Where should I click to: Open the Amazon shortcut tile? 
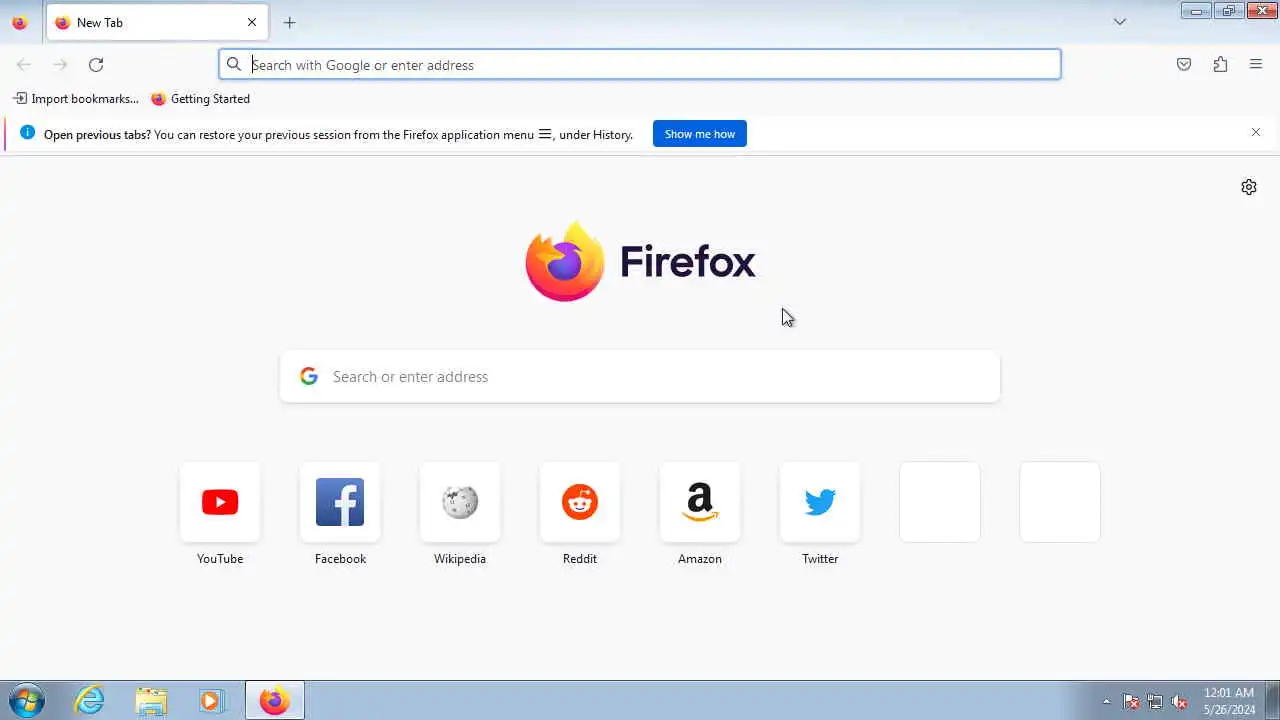pos(700,502)
